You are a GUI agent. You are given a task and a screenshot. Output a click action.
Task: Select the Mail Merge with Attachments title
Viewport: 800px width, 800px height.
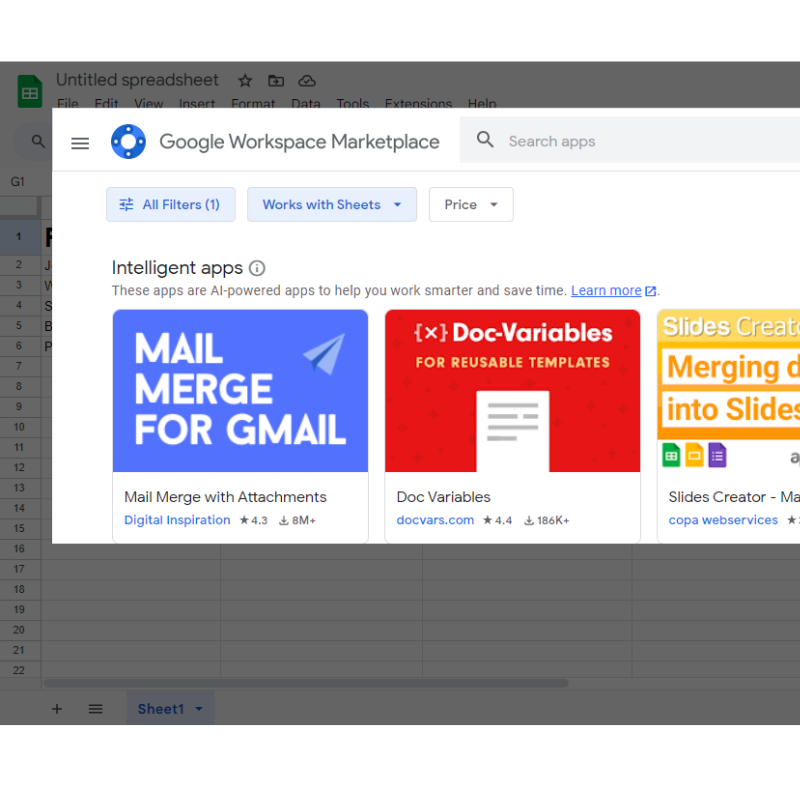[x=225, y=497]
